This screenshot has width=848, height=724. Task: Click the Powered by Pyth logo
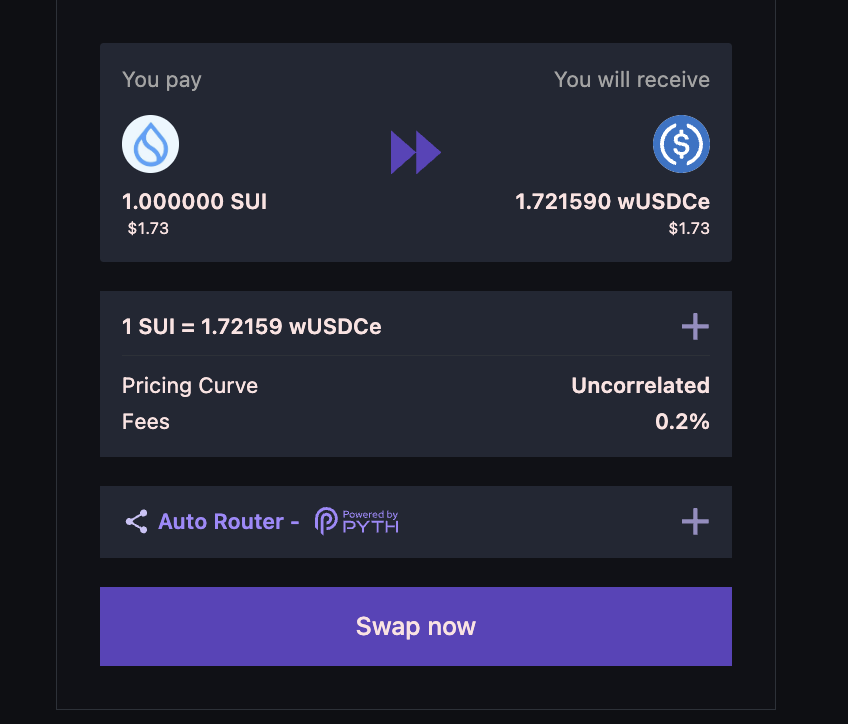(357, 521)
